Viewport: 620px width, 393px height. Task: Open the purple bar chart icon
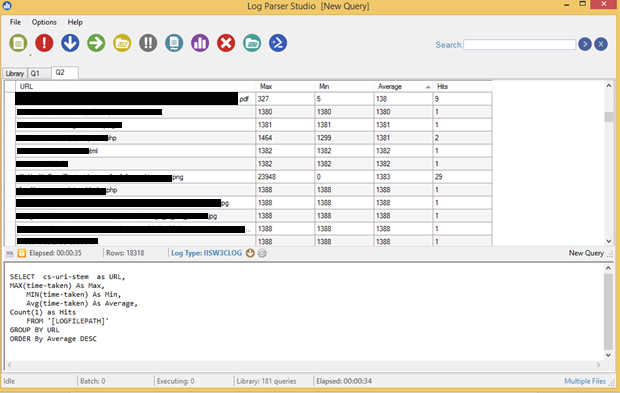[200, 43]
